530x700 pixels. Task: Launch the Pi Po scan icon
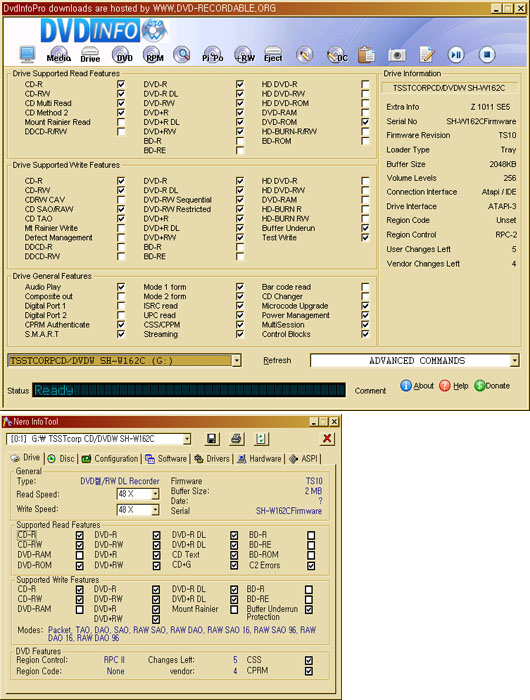tap(213, 54)
